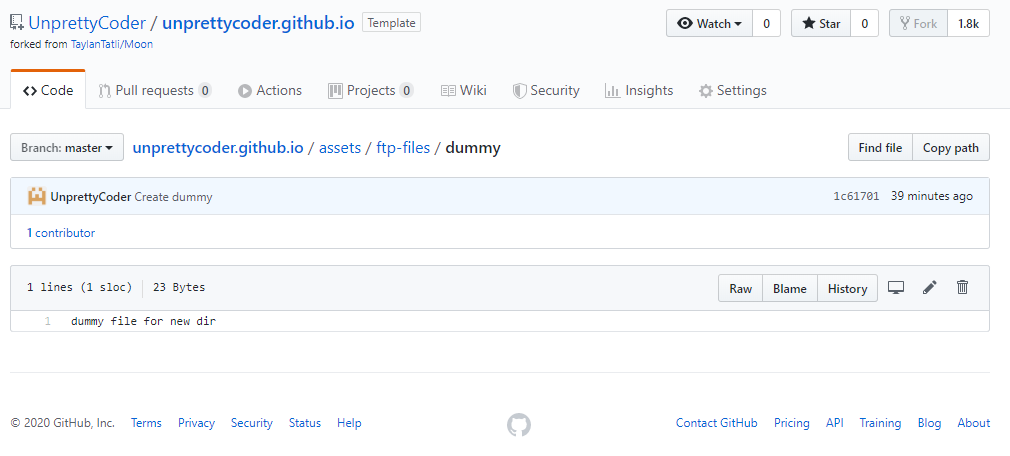Open the Settings gear tab
Viewport: 1010px width, 456px height.
[x=733, y=91]
